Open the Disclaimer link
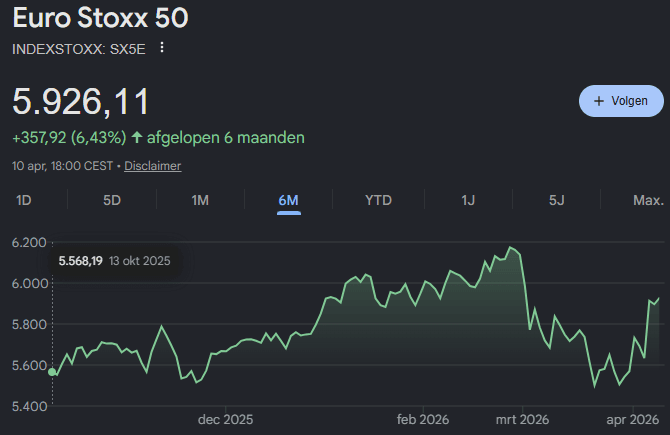This screenshot has width=670, height=435. point(153,166)
